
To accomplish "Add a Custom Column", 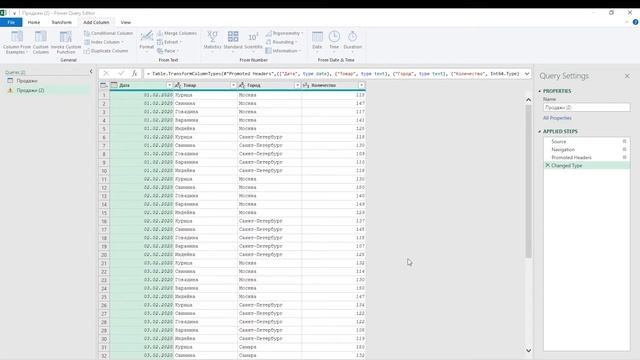I will point(40,42).
